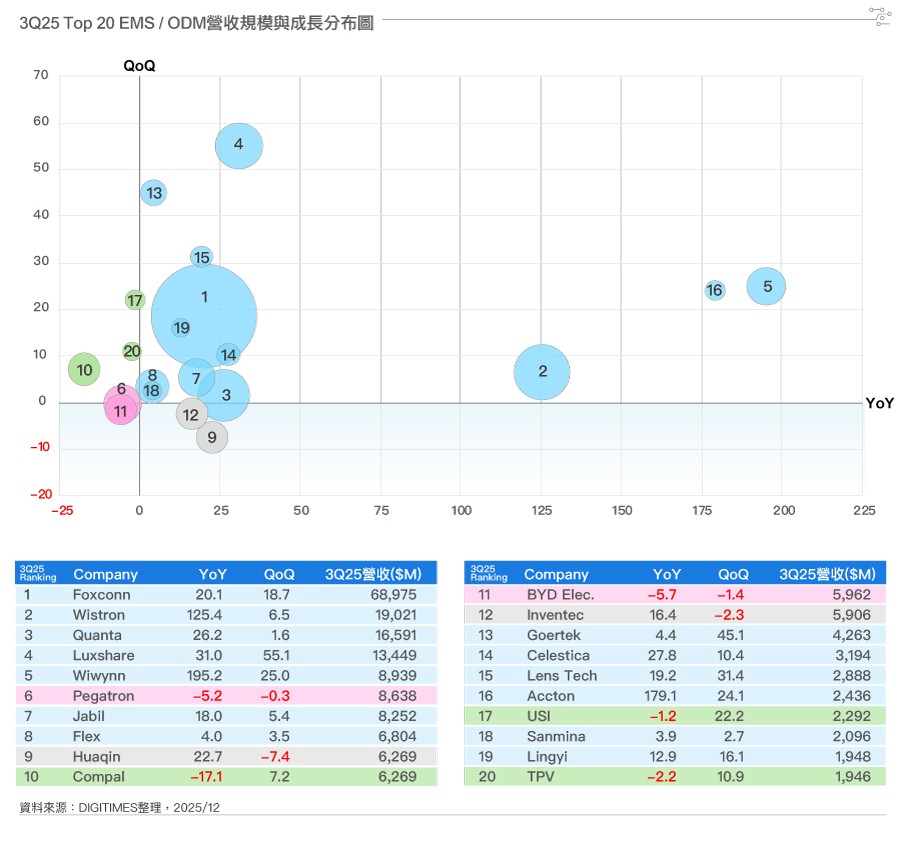The height and width of the screenshot is (842, 900).
Task: Click bubble 13 in the chart
Action: coord(153,193)
